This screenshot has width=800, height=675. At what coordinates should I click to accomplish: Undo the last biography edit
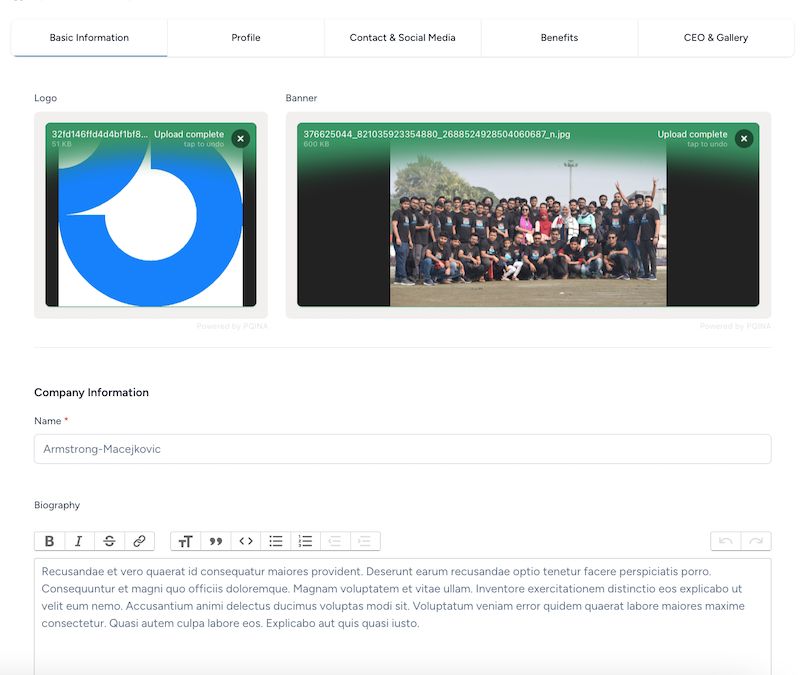pos(726,541)
